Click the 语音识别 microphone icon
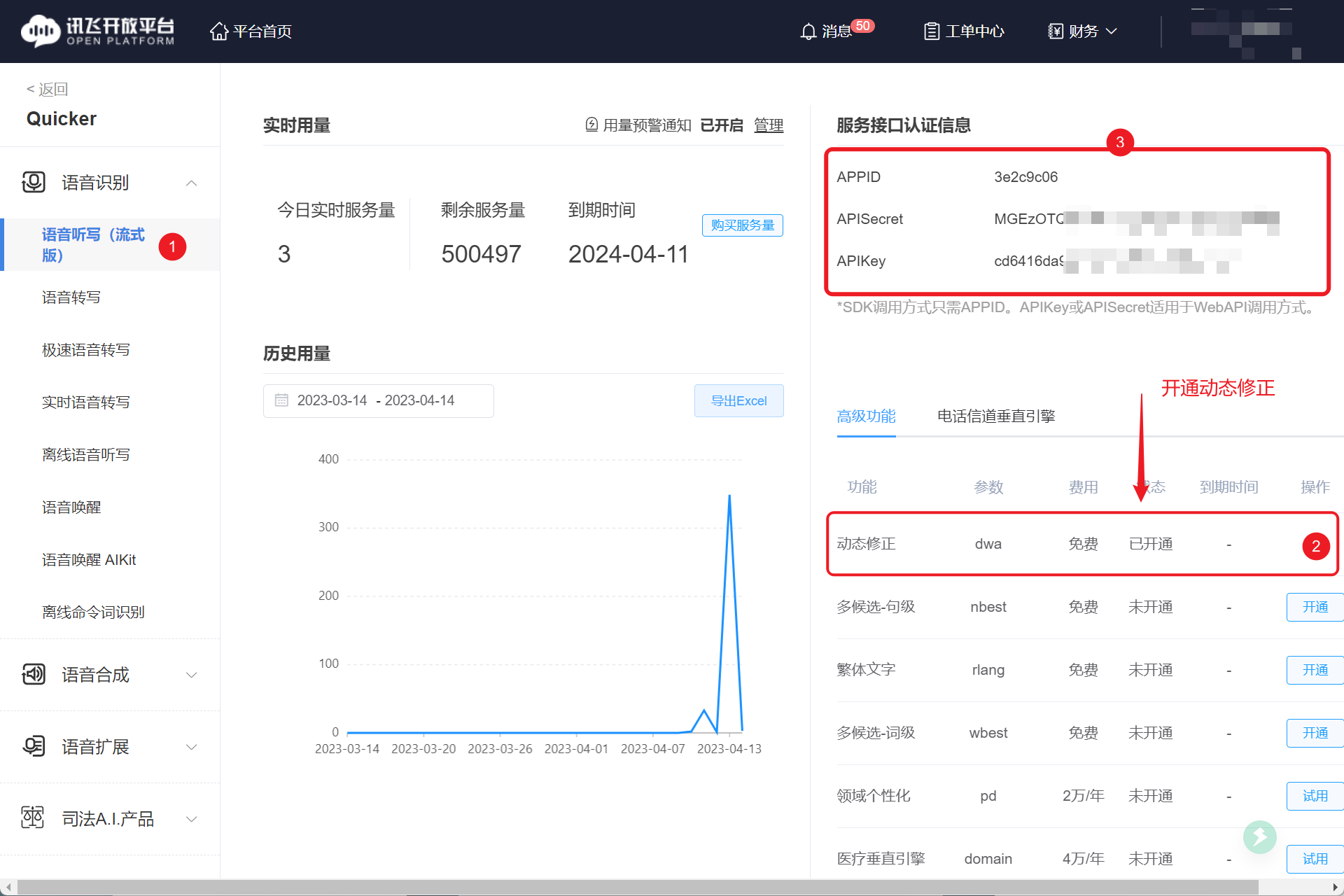The height and width of the screenshot is (896, 1344). pos(34,183)
